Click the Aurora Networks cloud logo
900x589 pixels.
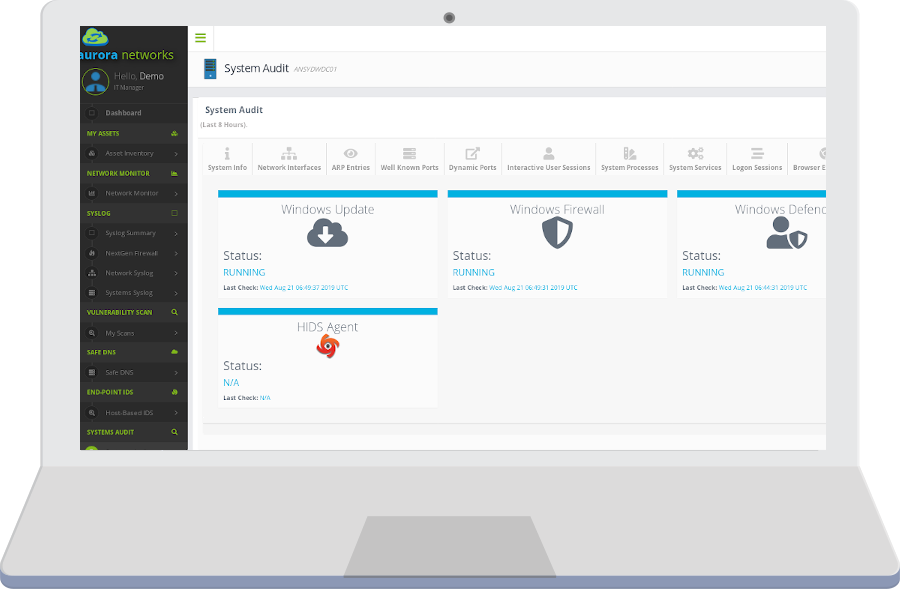point(95,37)
